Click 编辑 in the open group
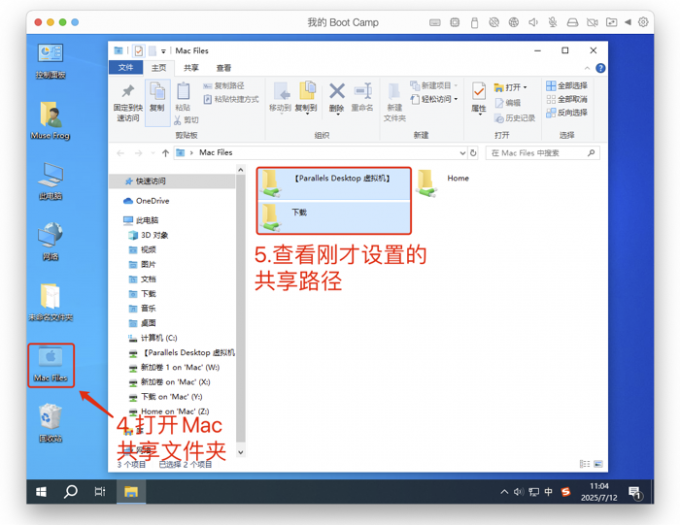 click(x=507, y=103)
